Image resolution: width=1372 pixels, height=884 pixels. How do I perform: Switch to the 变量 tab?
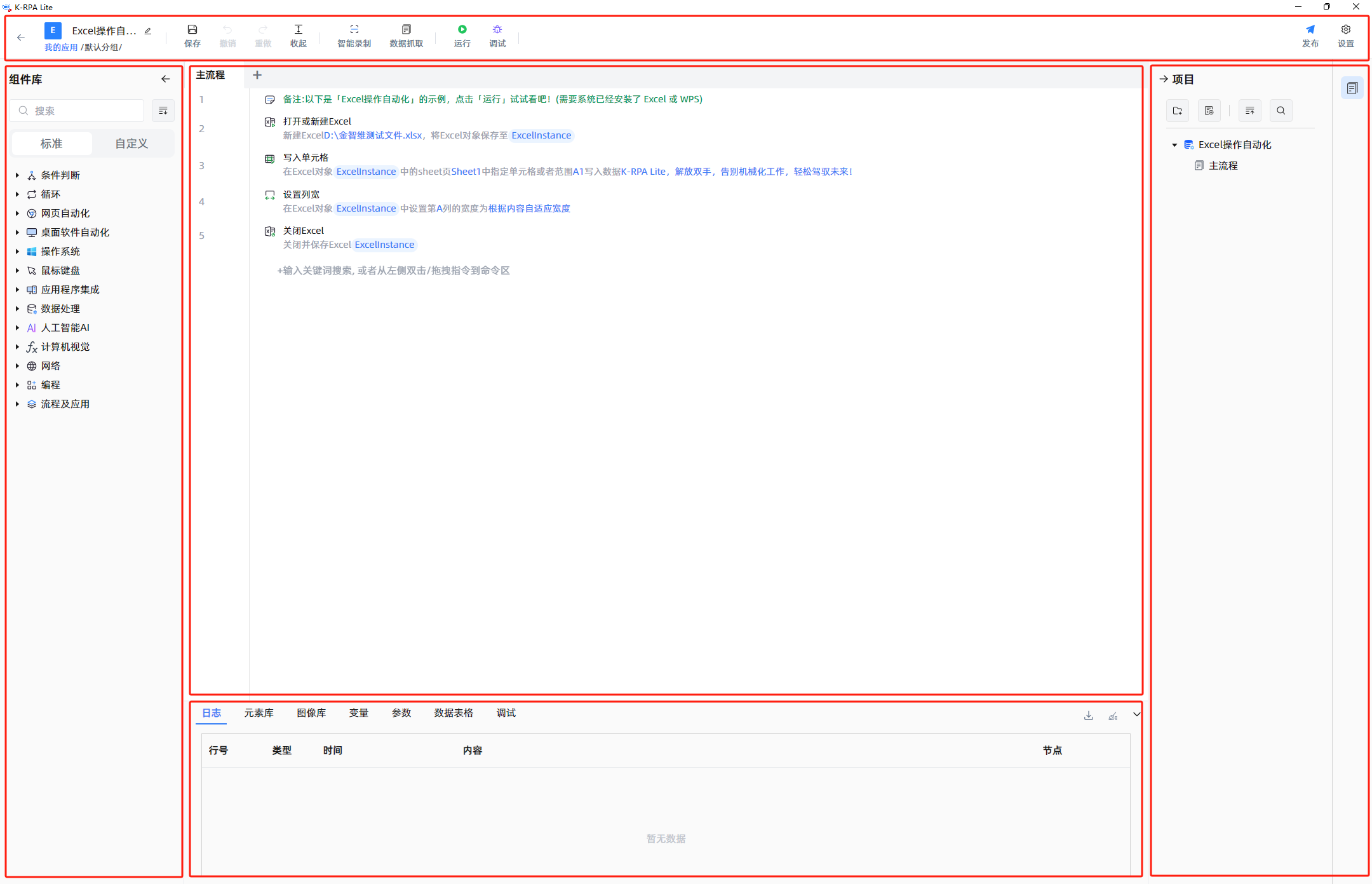pos(359,713)
